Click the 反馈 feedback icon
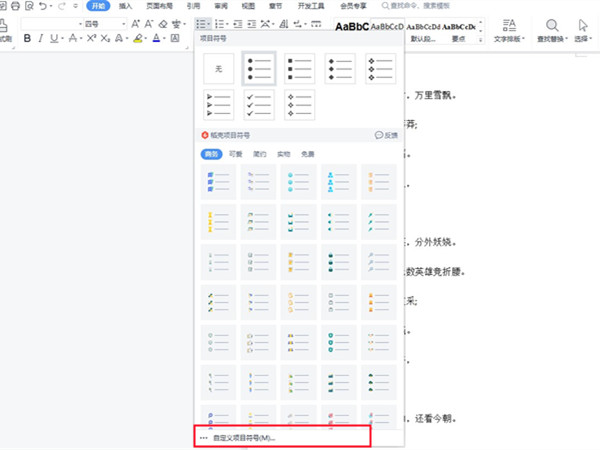The height and width of the screenshot is (450, 600). point(386,134)
